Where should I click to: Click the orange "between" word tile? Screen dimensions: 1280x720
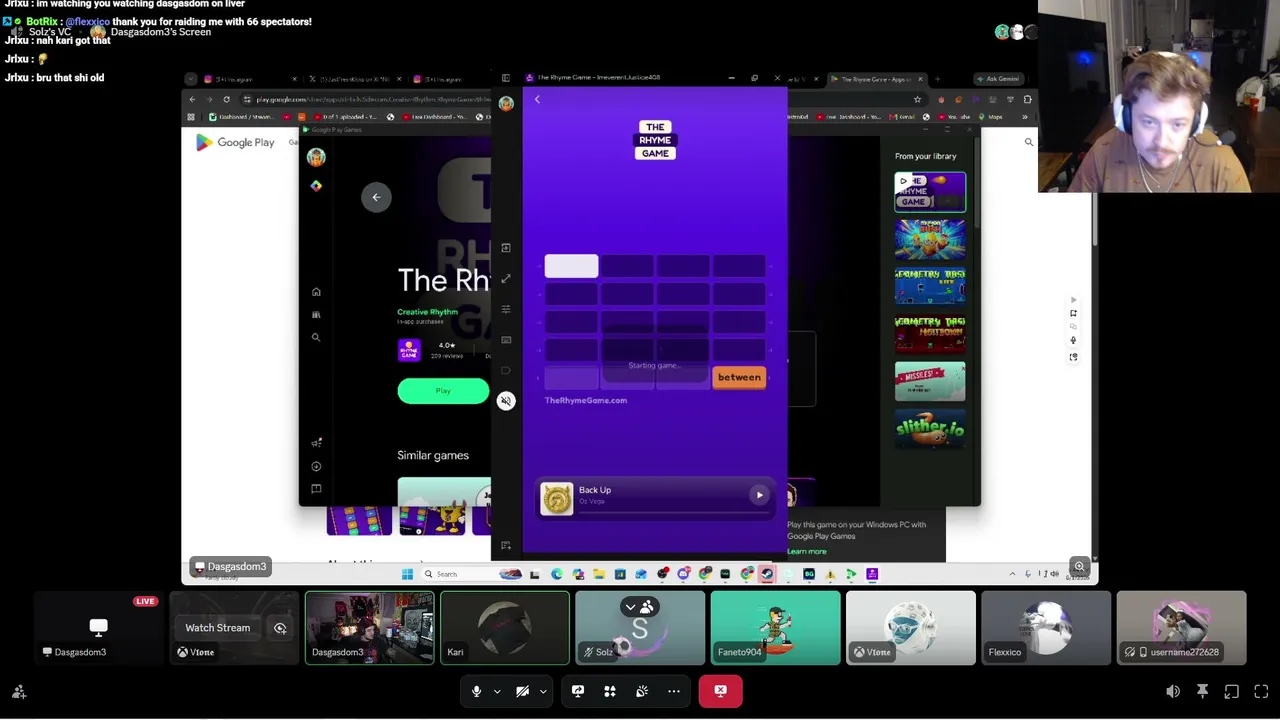(x=739, y=377)
